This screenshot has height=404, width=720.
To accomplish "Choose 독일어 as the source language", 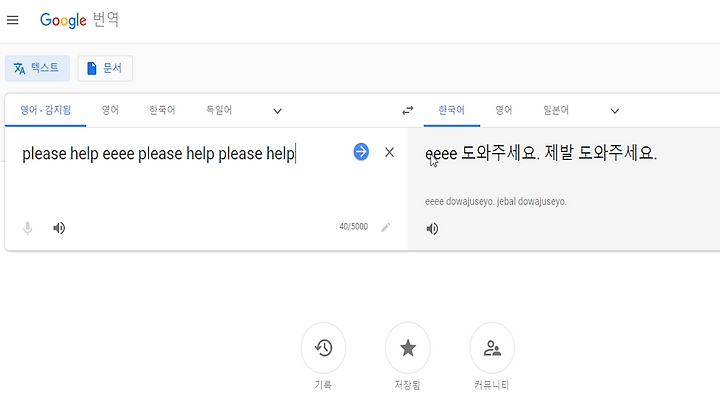I will pyautogui.click(x=219, y=110).
